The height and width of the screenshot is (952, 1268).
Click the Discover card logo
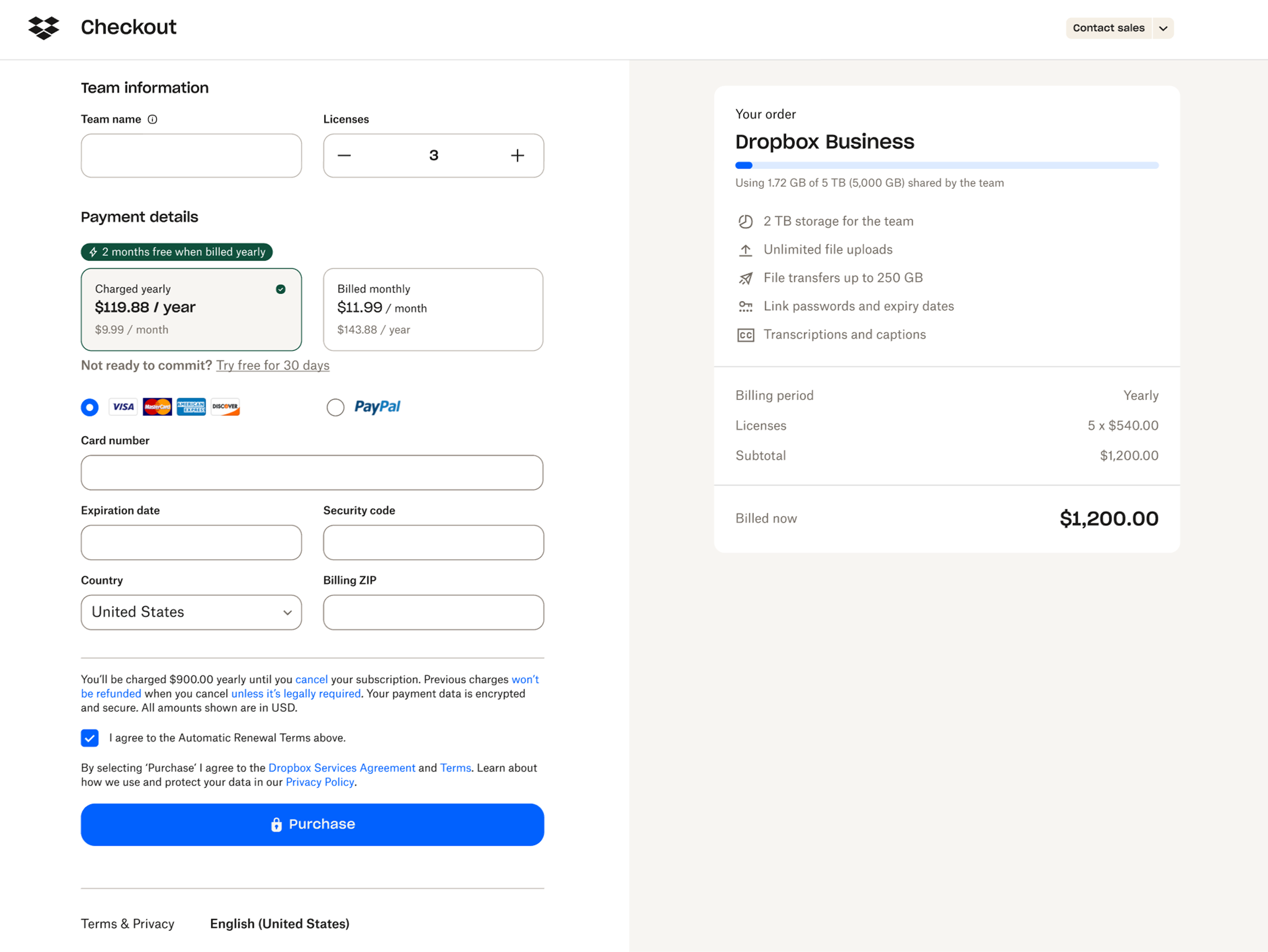tap(225, 407)
